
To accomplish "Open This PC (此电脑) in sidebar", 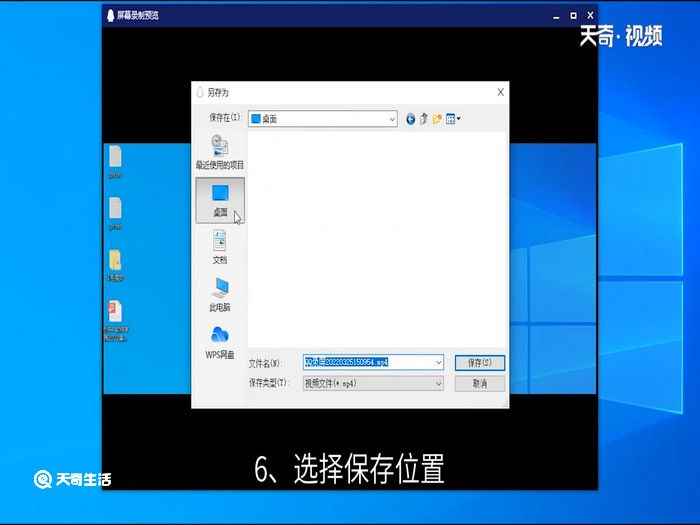I will coord(220,294).
